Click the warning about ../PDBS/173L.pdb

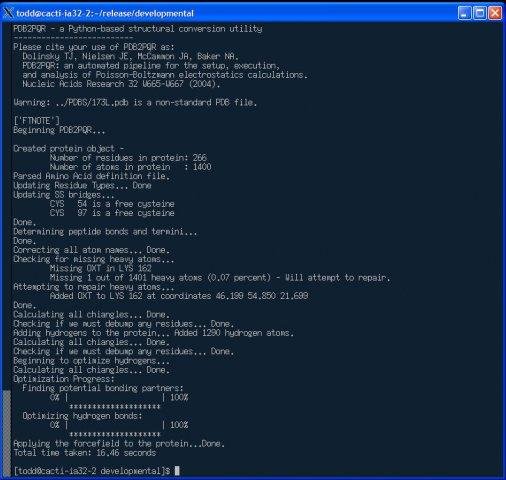pyautogui.click(x=135, y=102)
